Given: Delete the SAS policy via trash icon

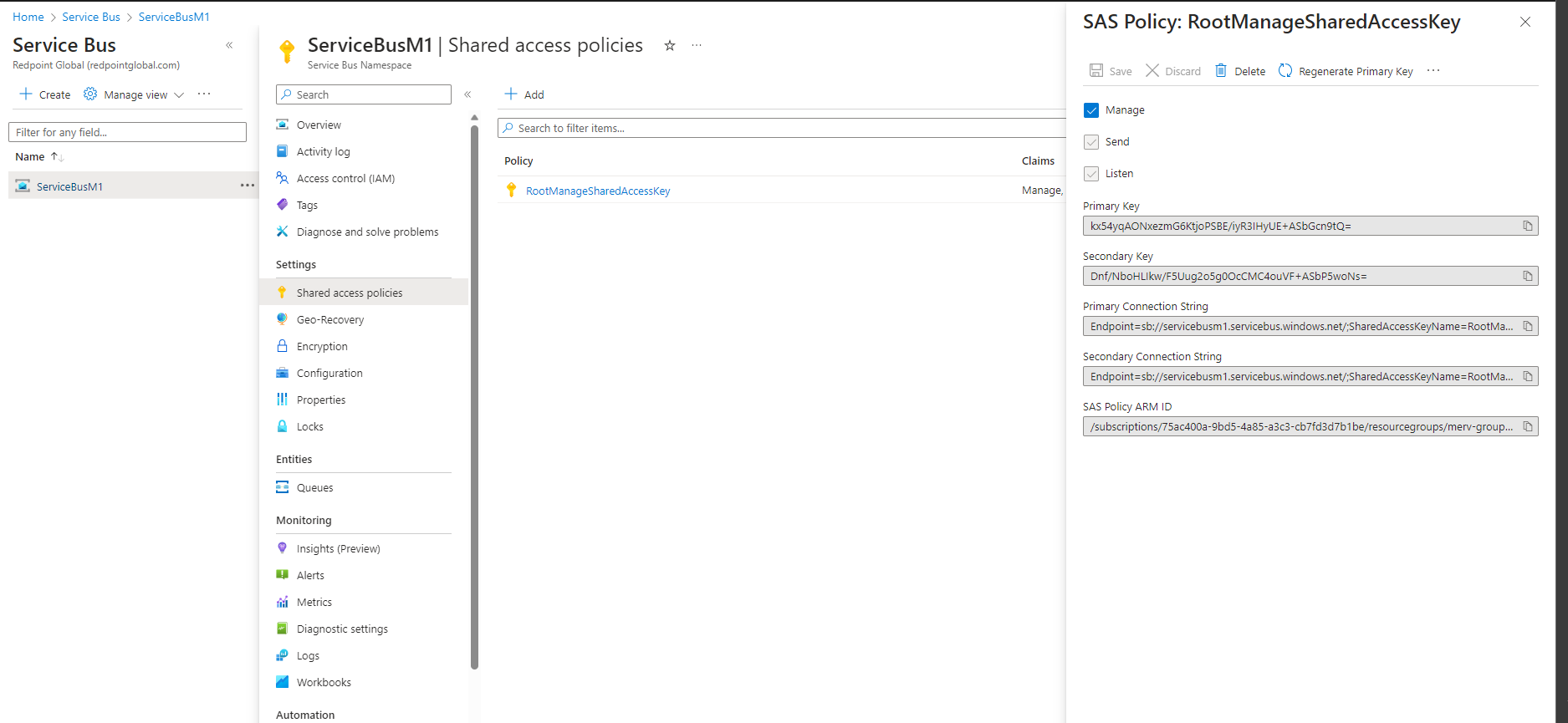Looking at the screenshot, I should (1221, 71).
